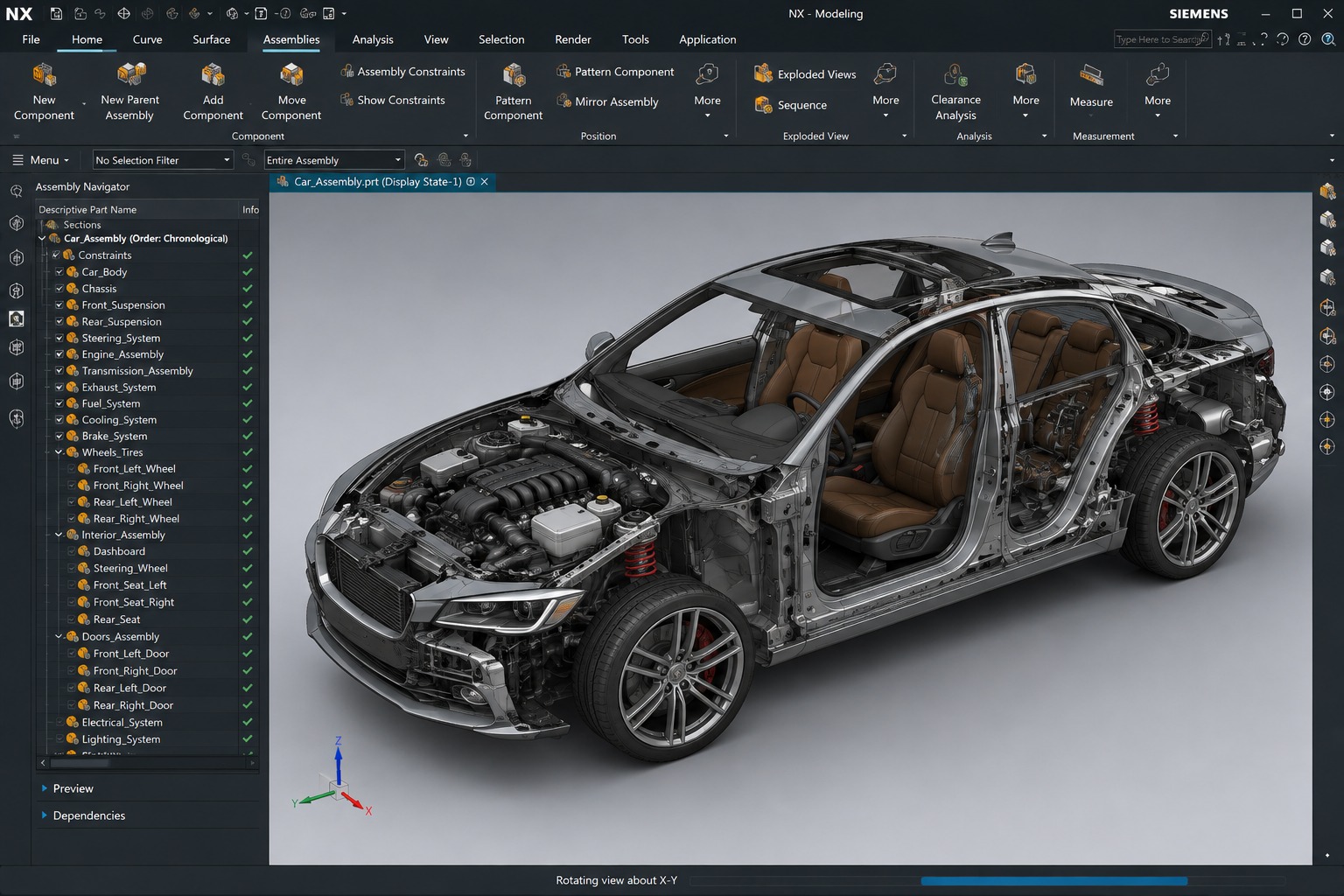Click the New Component icon
Screen dimensions: 1344x896
click(x=44, y=75)
